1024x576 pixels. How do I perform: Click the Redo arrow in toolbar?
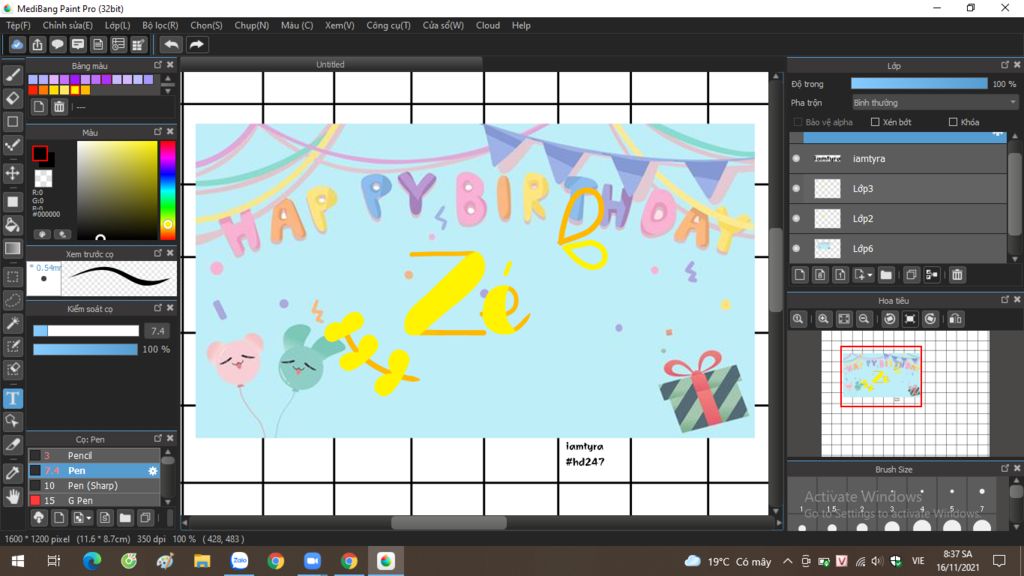point(196,44)
